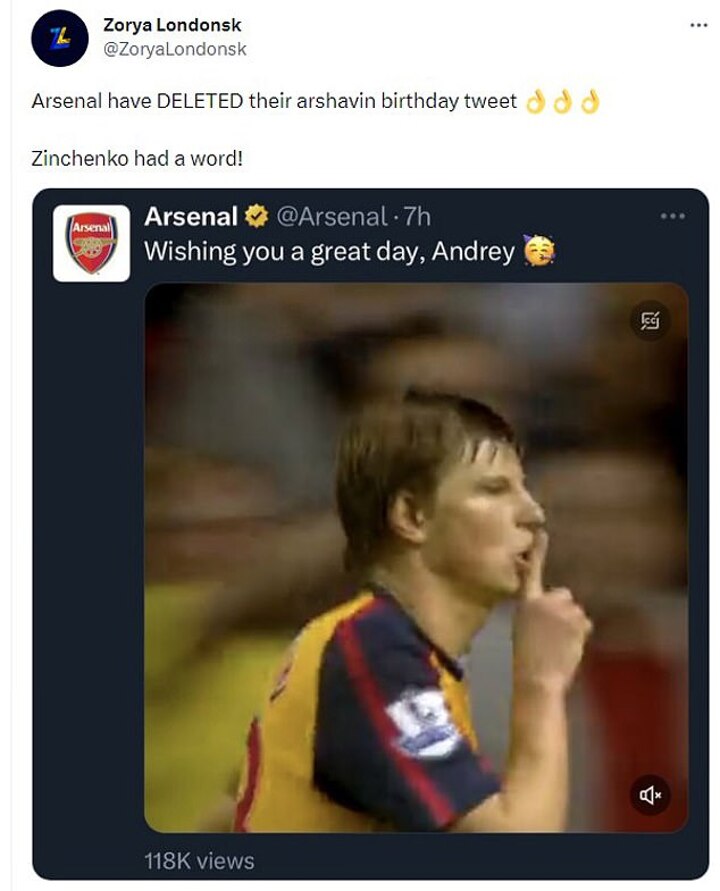
Task: Click the last OK hand emoji
Action: [590, 102]
